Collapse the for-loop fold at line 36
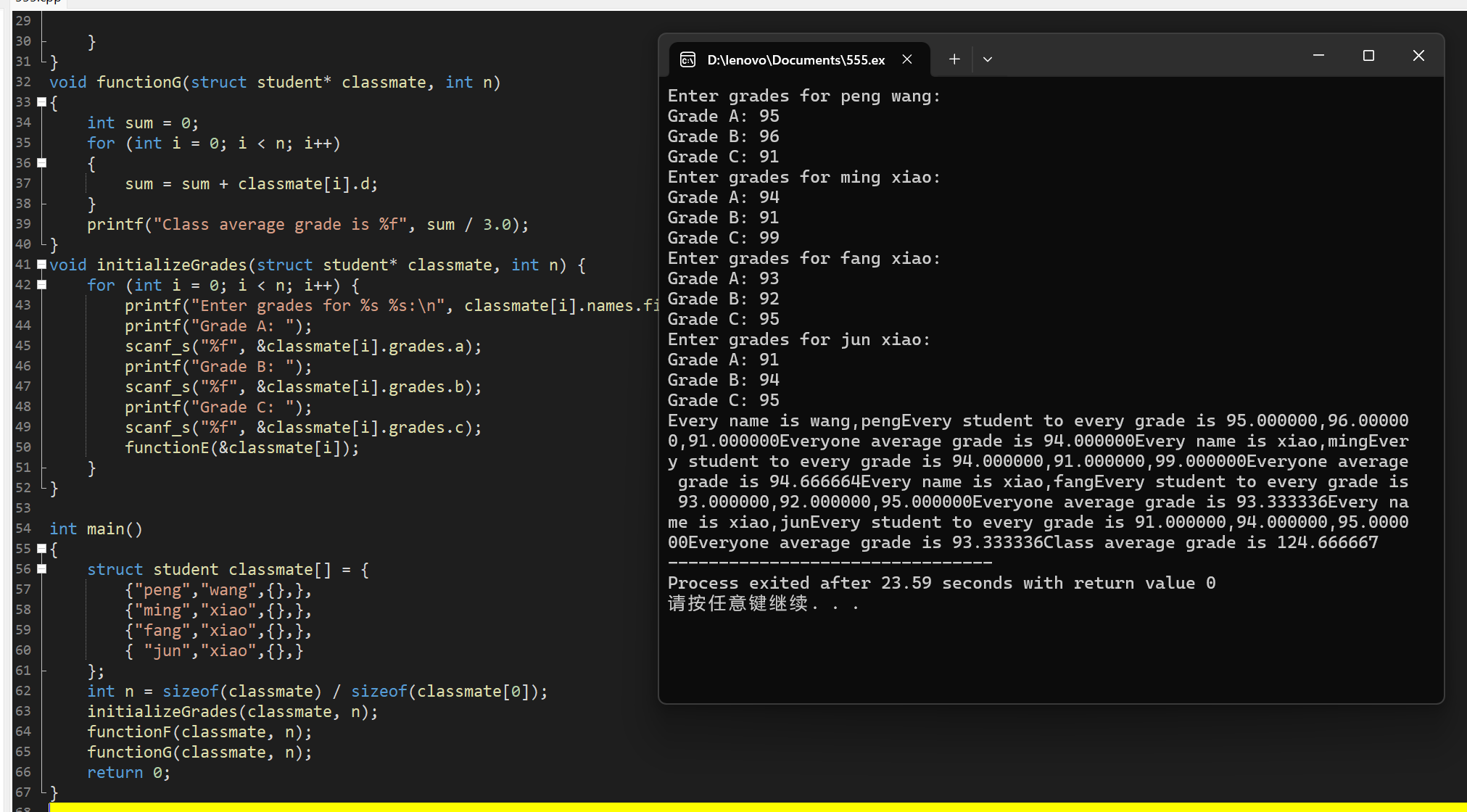The height and width of the screenshot is (812, 1467). pyautogui.click(x=42, y=163)
